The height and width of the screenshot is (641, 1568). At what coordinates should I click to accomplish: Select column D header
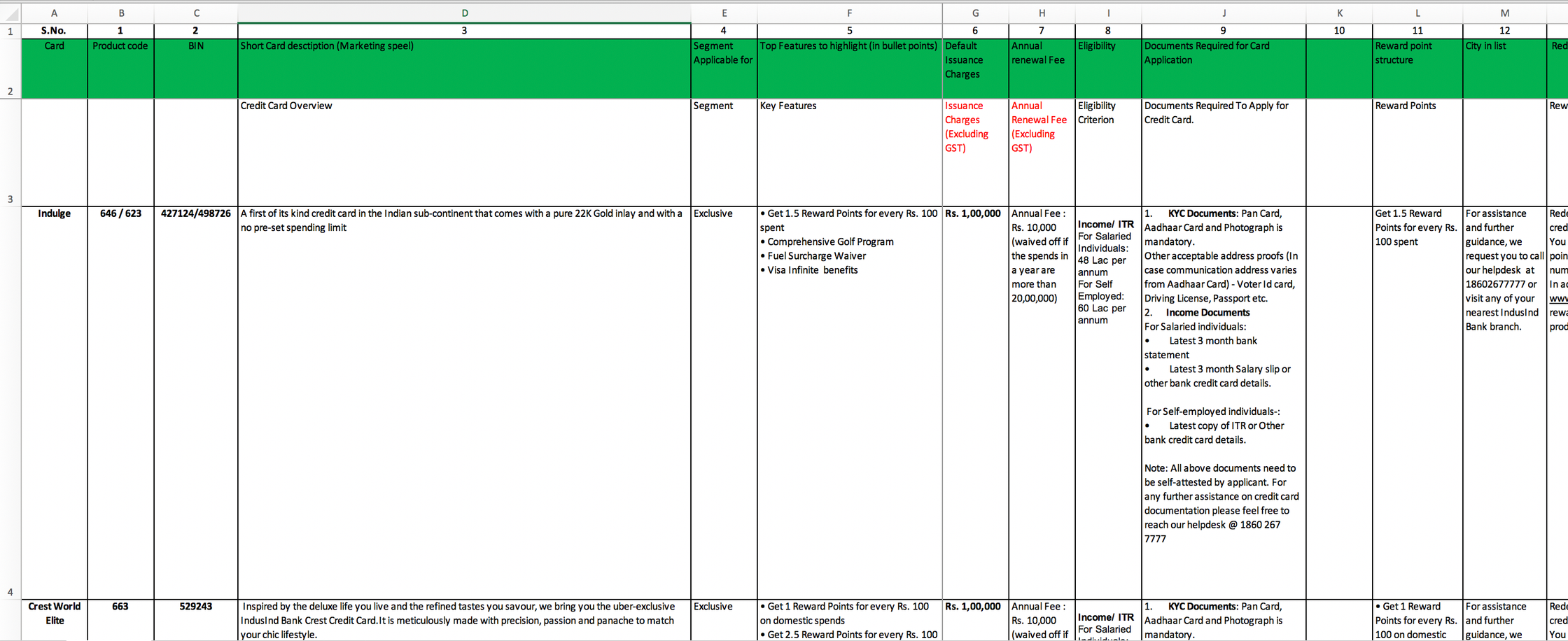tap(464, 13)
